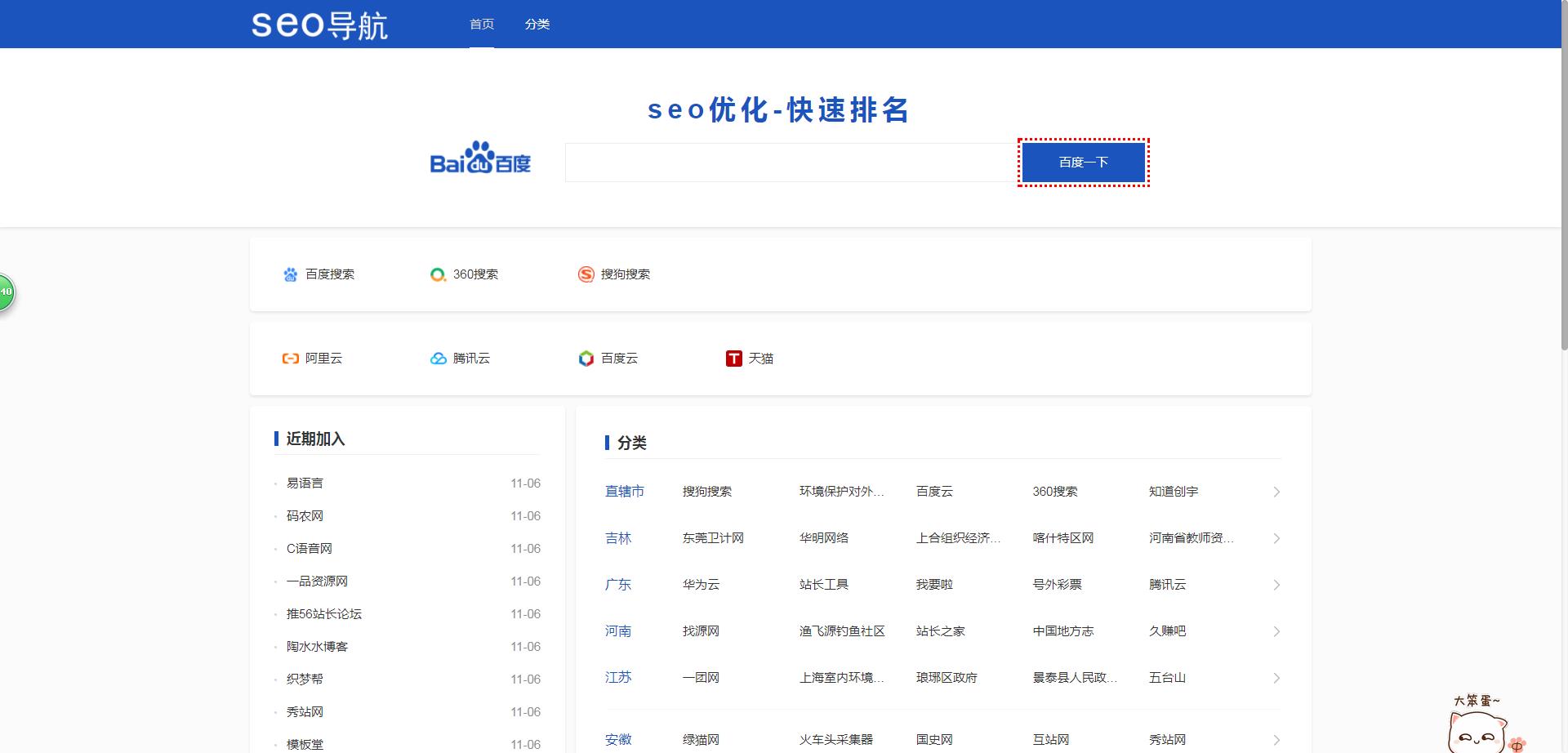Expand the 吉林 row arrow
1568x753 pixels.
pos(1276,538)
